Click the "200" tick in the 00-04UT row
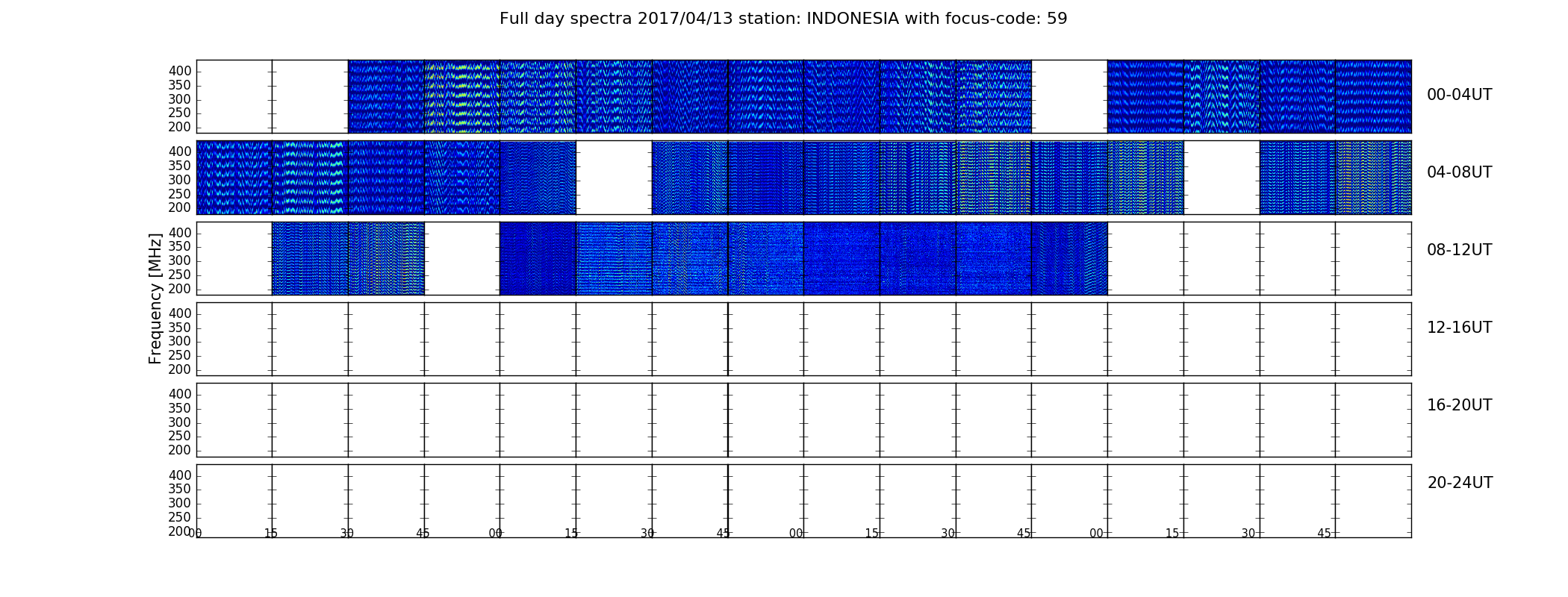 (x=180, y=128)
